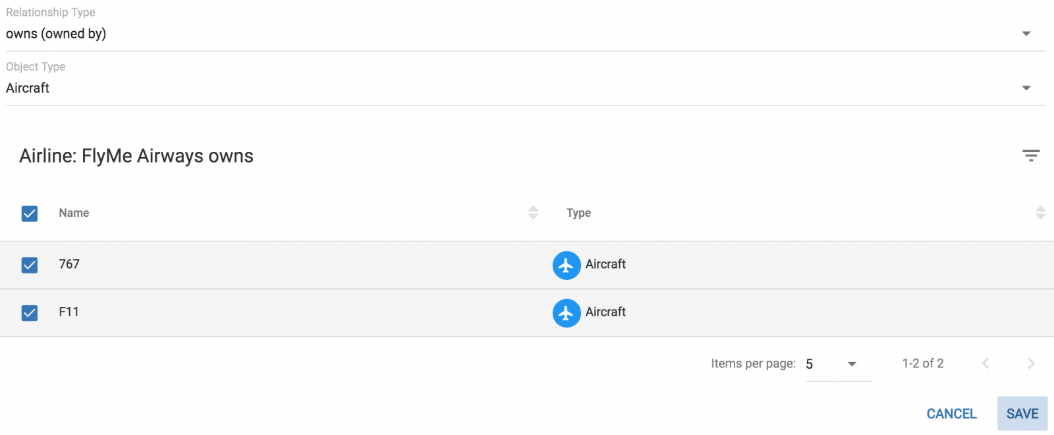Click the filter list icon
Screen dimensions: 1054x435
pyautogui.click(x=1031, y=156)
